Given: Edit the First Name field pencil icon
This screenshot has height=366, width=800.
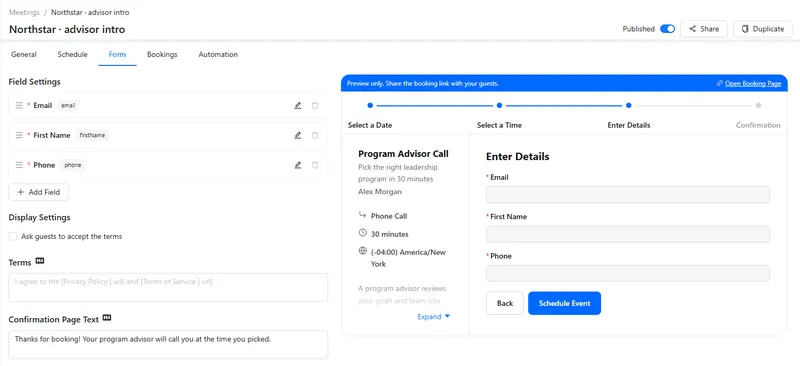Looking at the screenshot, I should [x=298, y=135].
